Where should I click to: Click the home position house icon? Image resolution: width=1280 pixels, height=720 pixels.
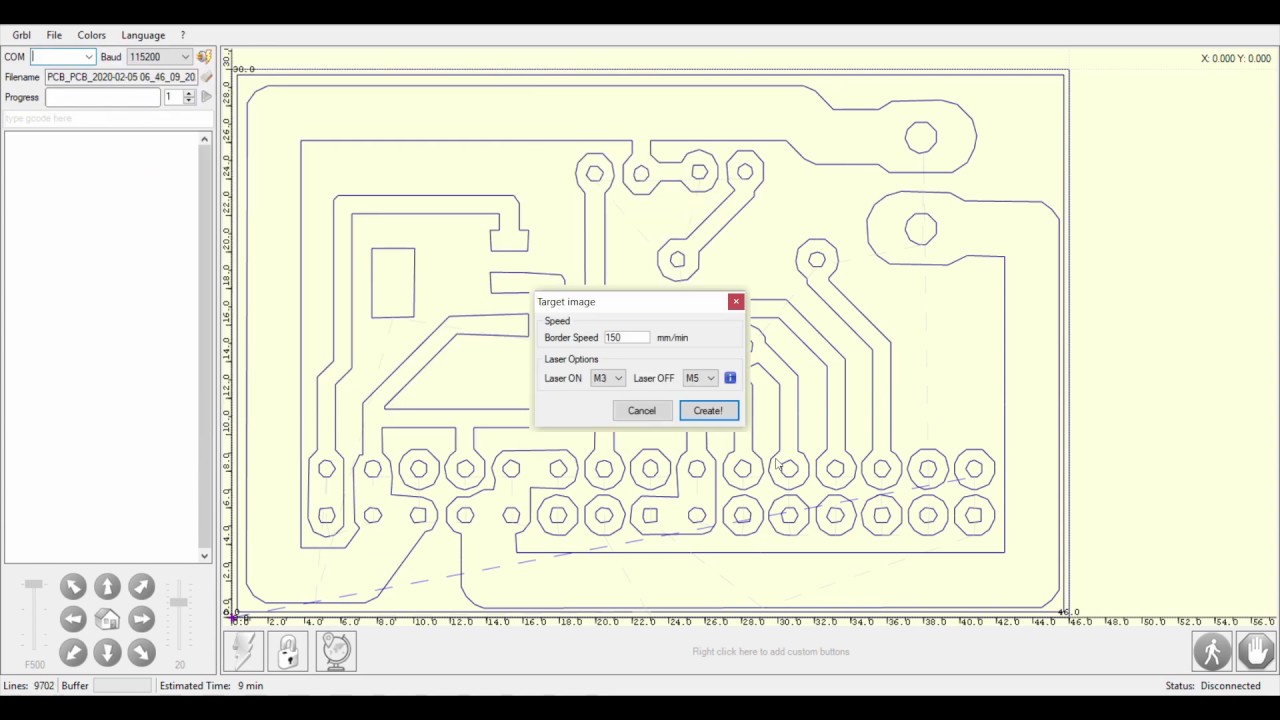pyautogui.click(x=107, y=619)
